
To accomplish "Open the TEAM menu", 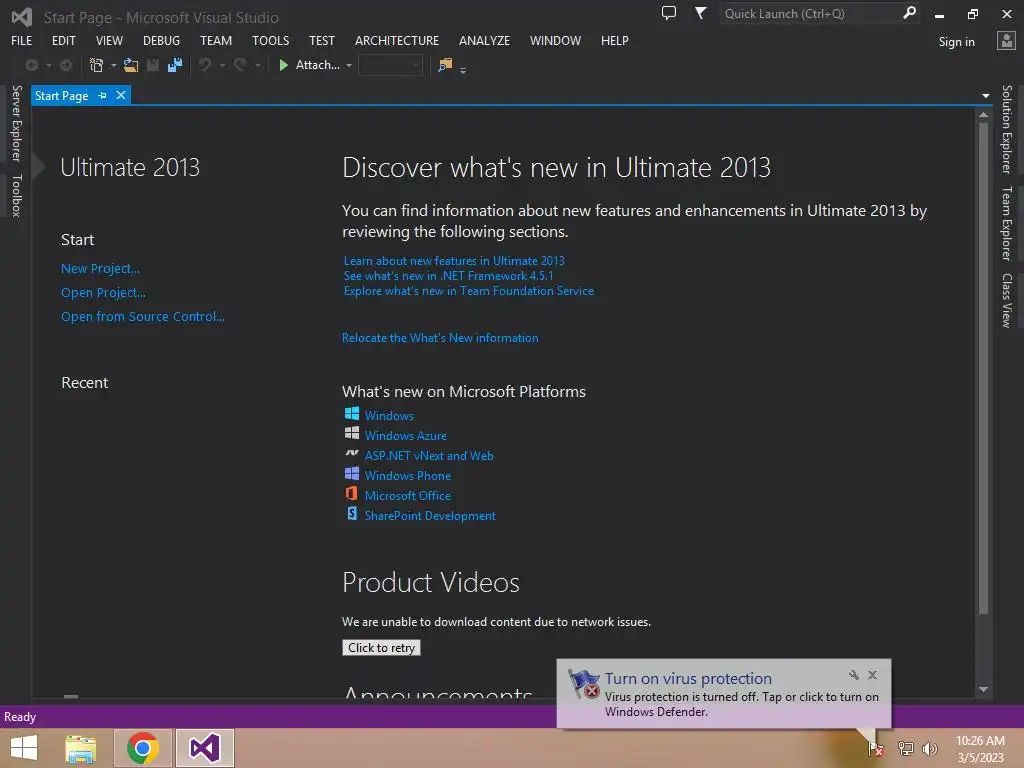I will [216, 40].
